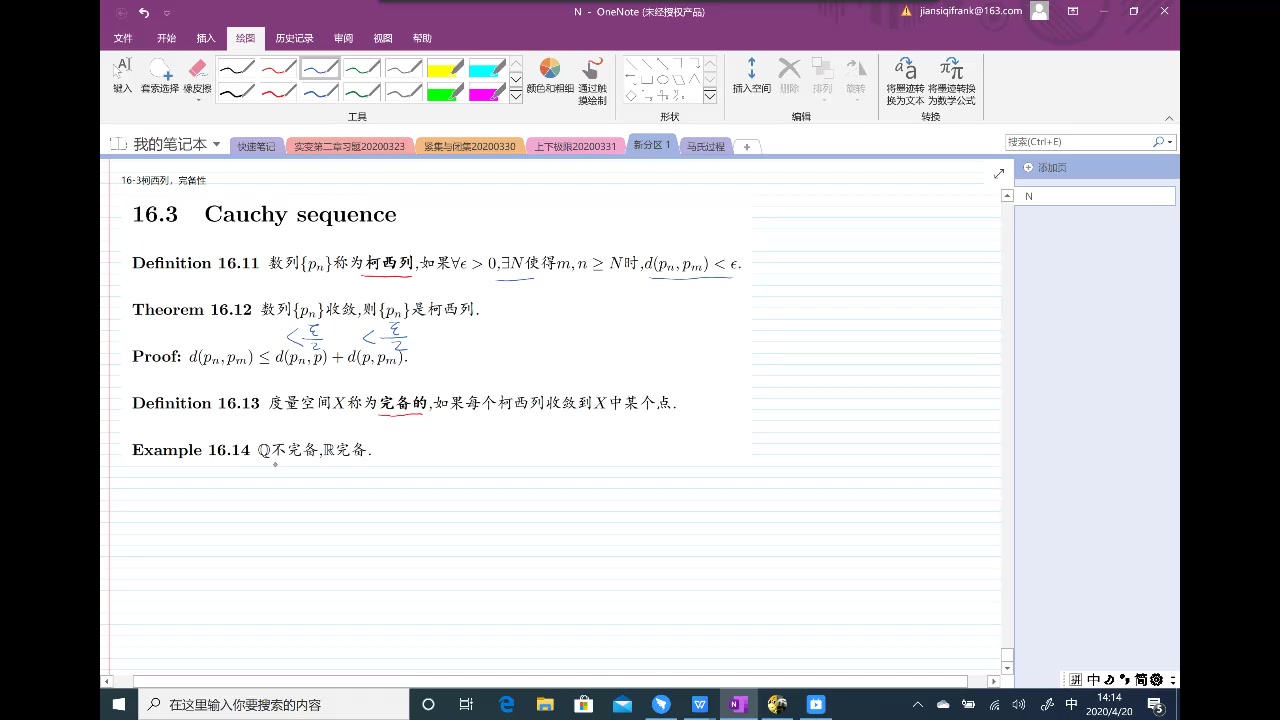
Task: Open the 马氏过程 section tab
Action: pos(705,146)
